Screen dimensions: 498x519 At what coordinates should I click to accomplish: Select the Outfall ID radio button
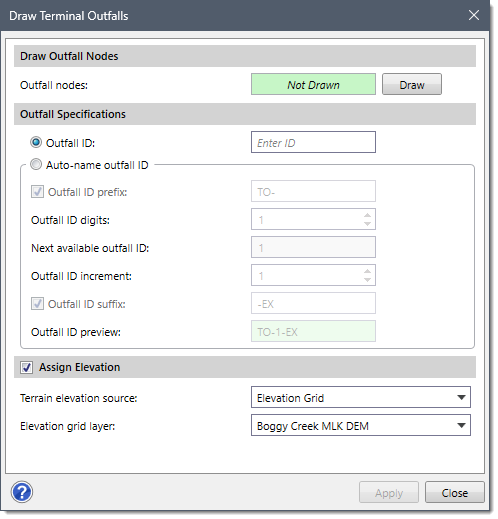click(36, 142)
